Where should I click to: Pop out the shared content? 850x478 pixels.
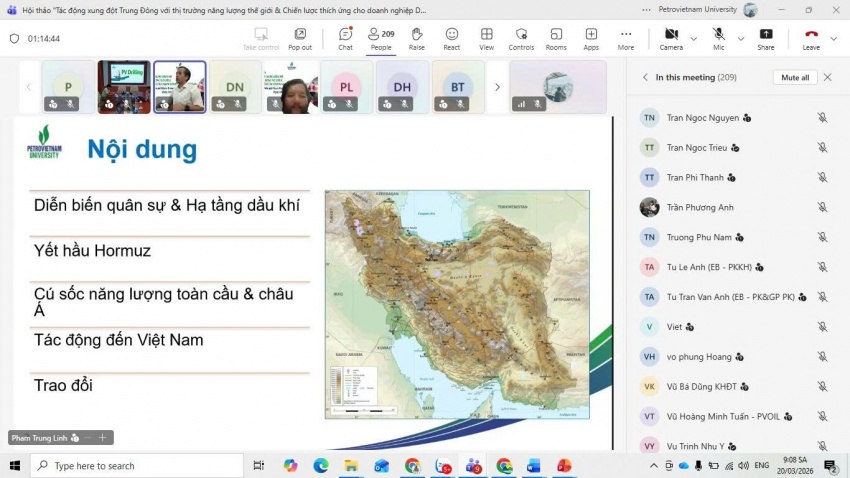[300, 38]
